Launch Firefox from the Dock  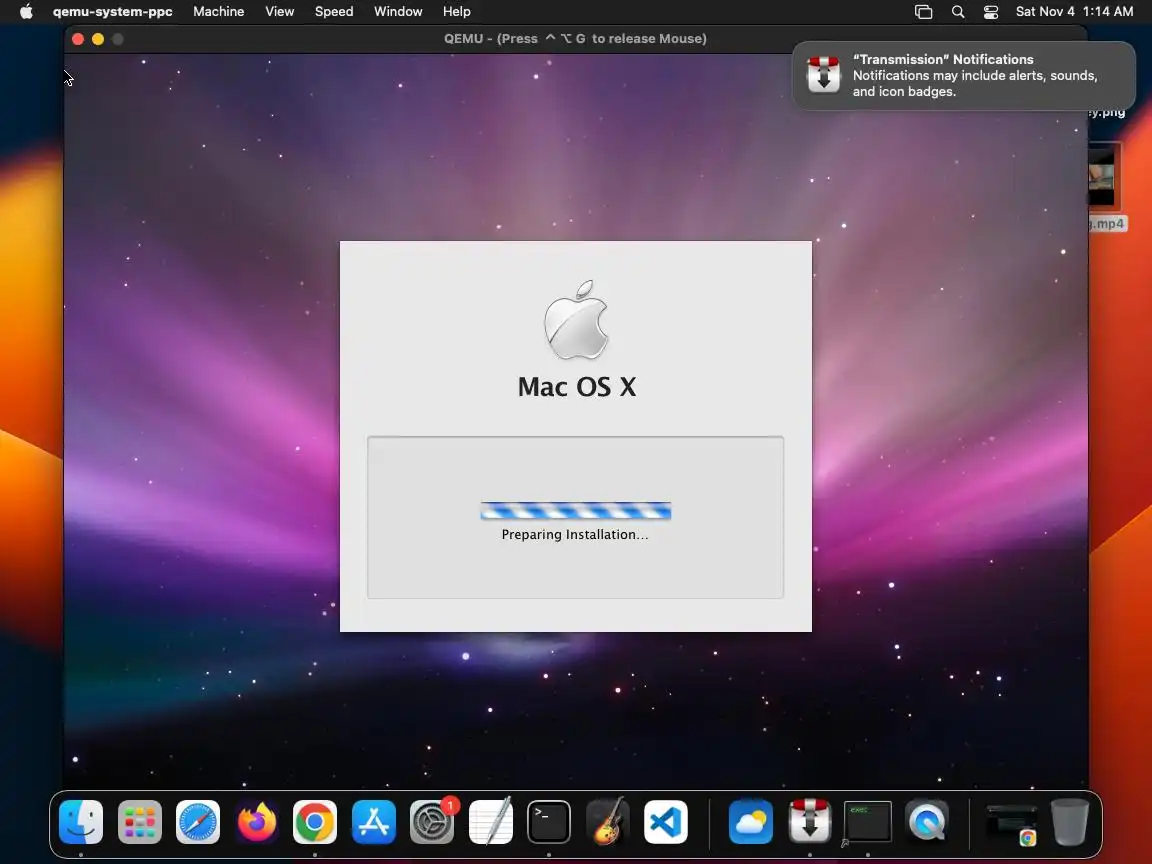click(256, 821)
